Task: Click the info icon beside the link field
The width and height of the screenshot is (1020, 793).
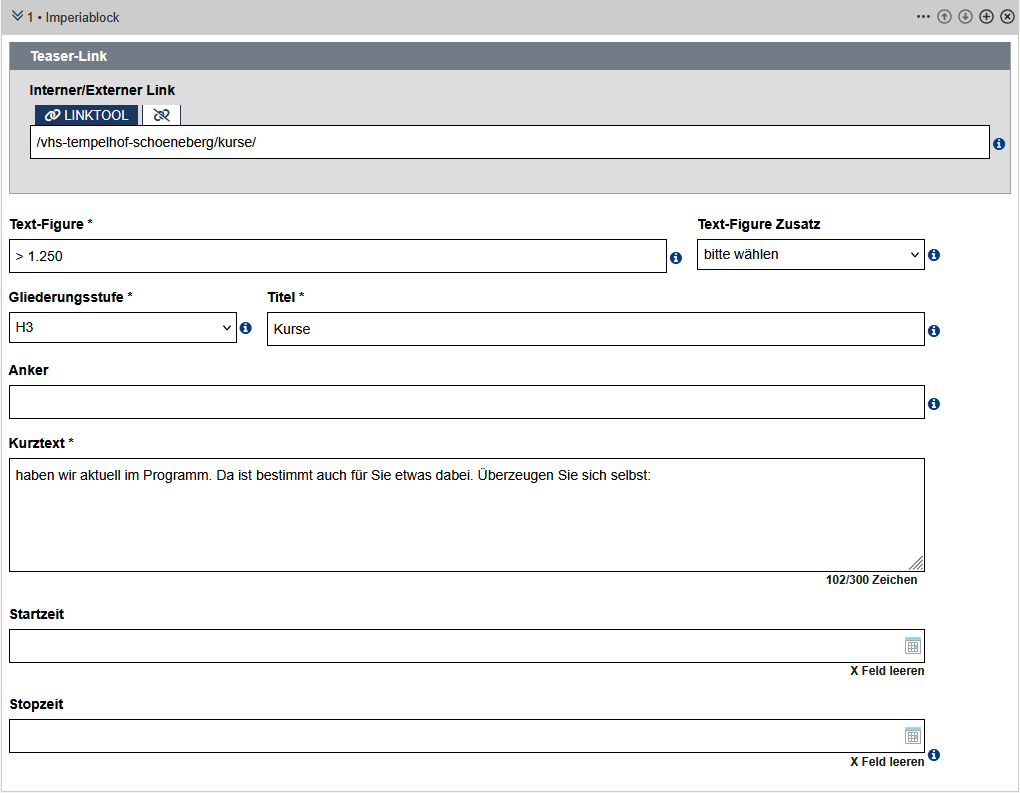Action: [999, 144]
